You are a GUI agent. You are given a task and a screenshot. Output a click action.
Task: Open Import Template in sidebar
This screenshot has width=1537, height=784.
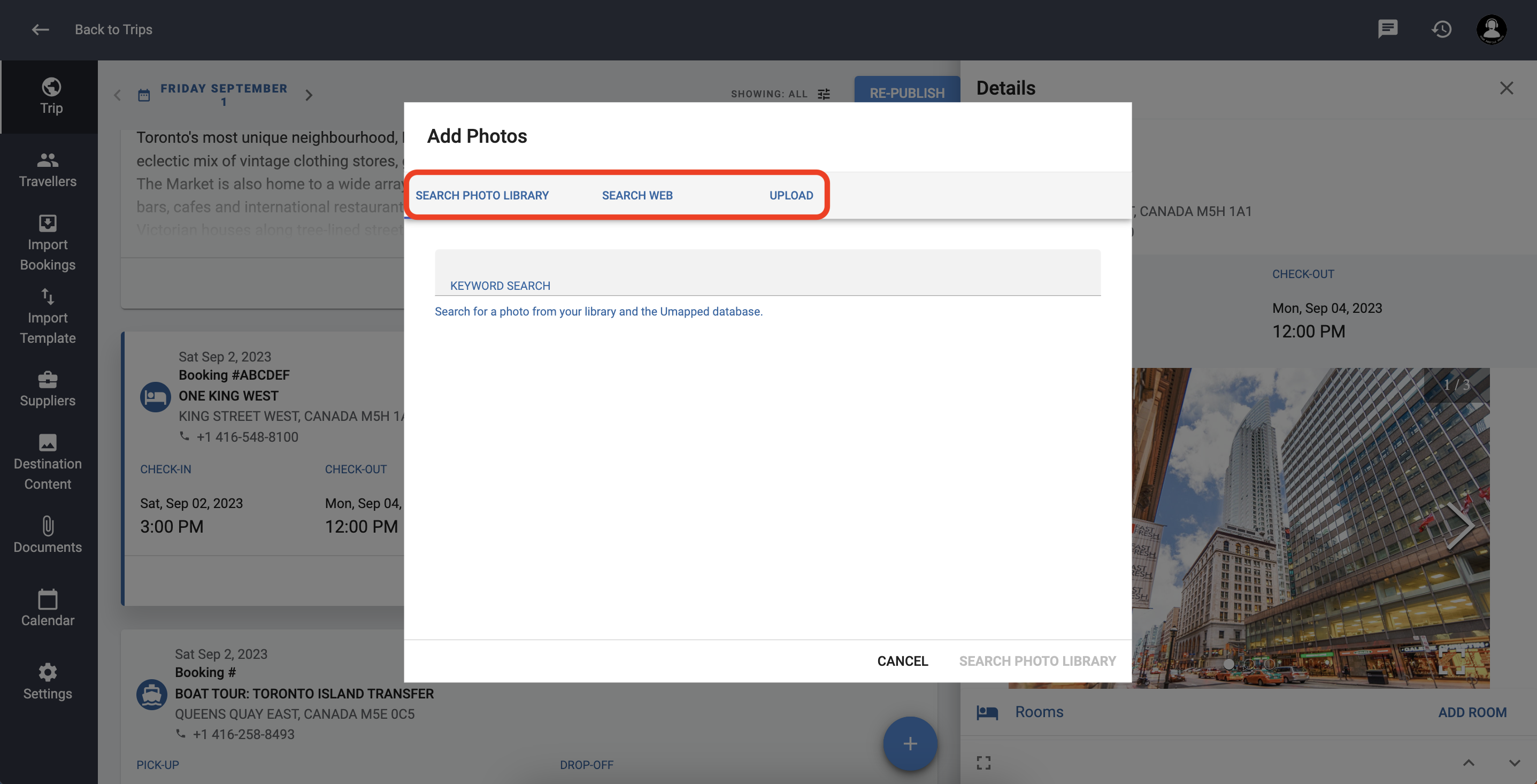[48, 316]
